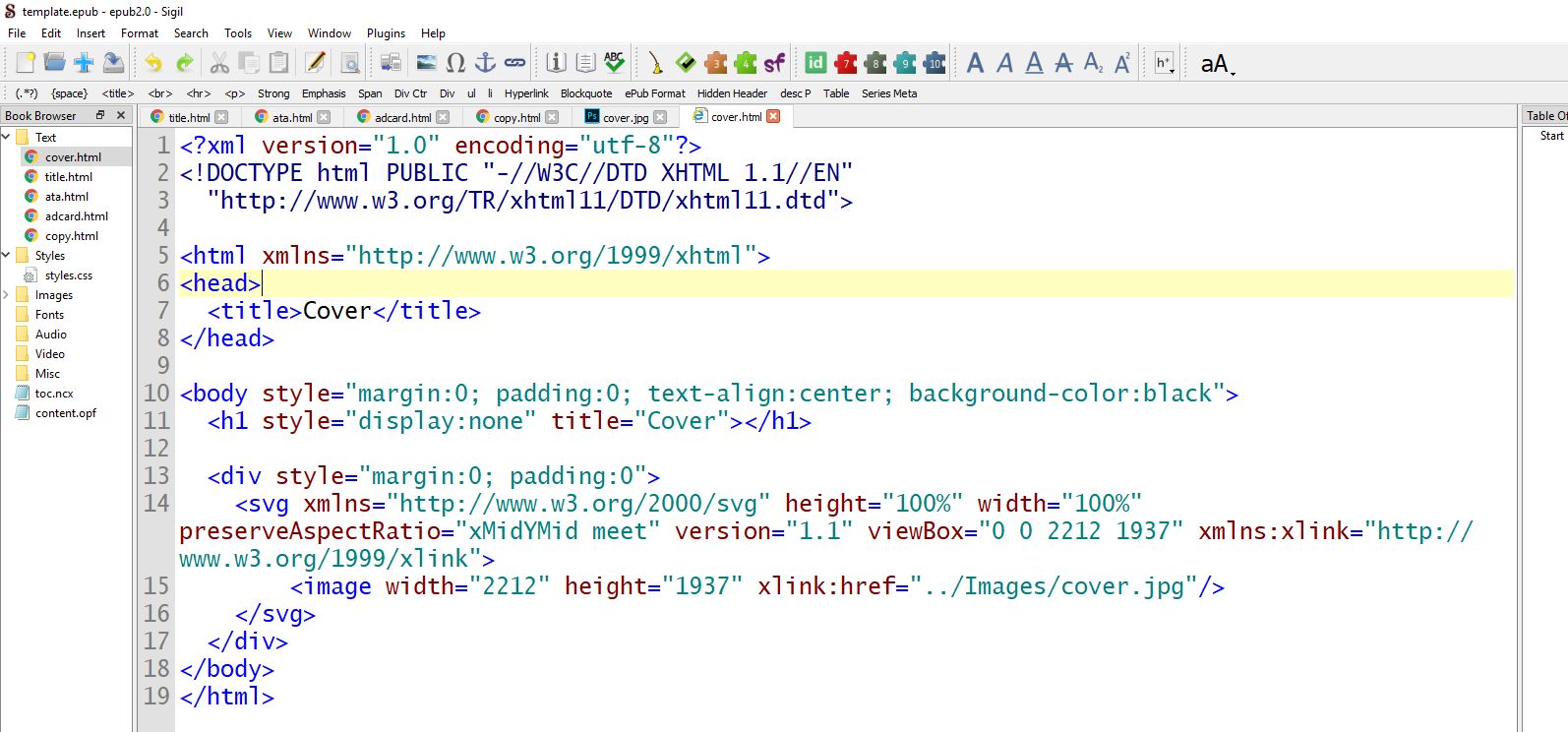Switch to the title.html tab
Screen dimensions: 1568x732
tap(189, 117)
